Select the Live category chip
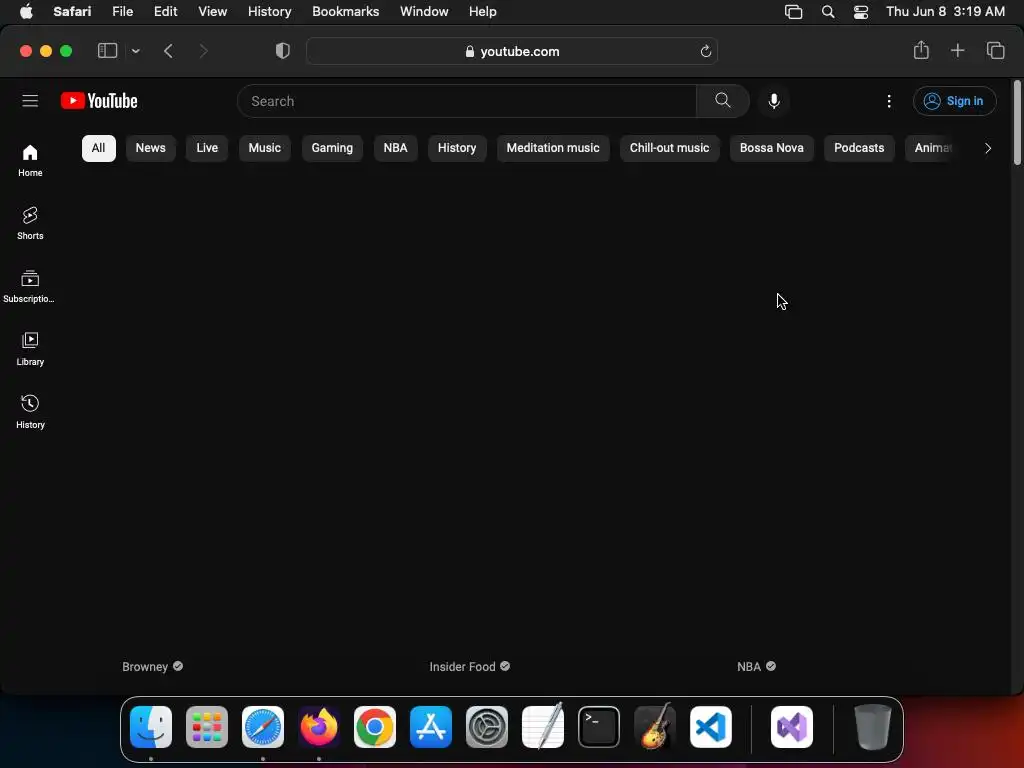 (x=207, y=148)
